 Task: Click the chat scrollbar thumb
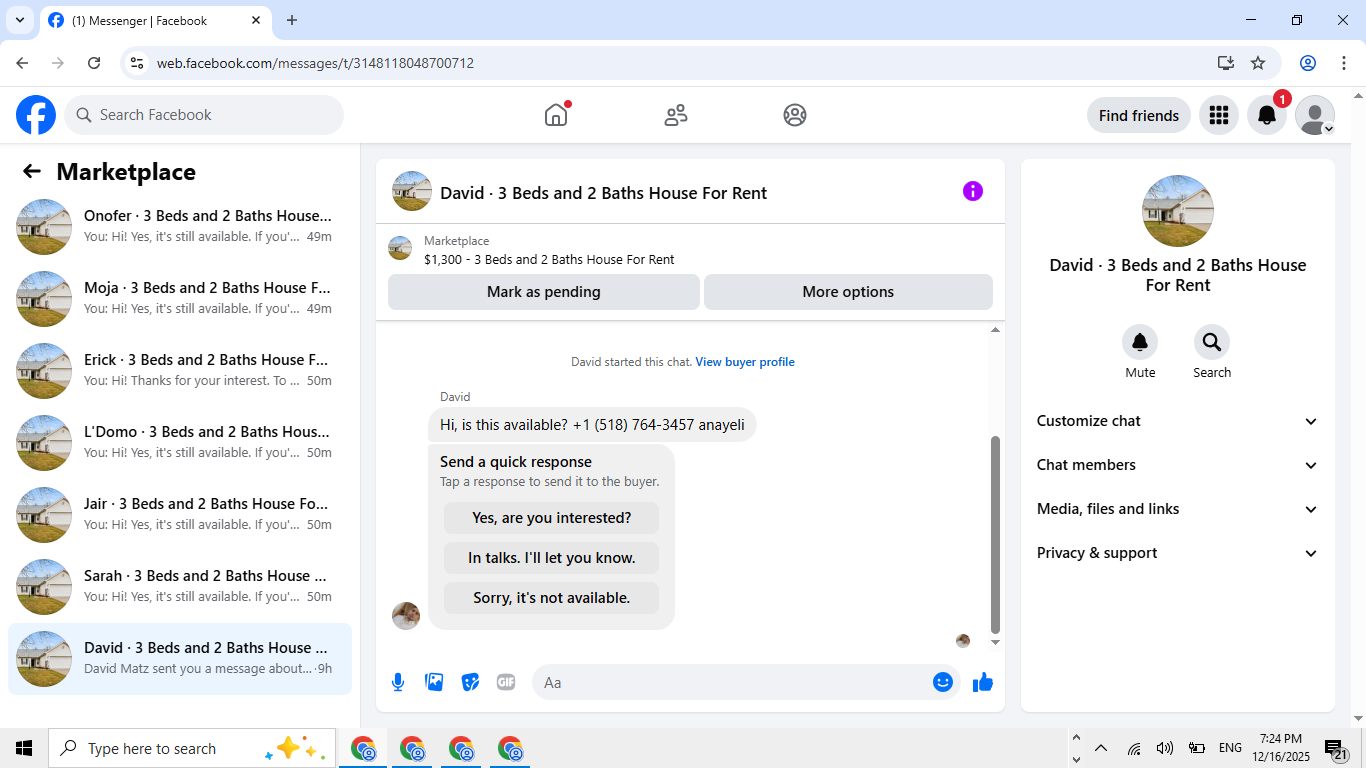tap(995, 534)
